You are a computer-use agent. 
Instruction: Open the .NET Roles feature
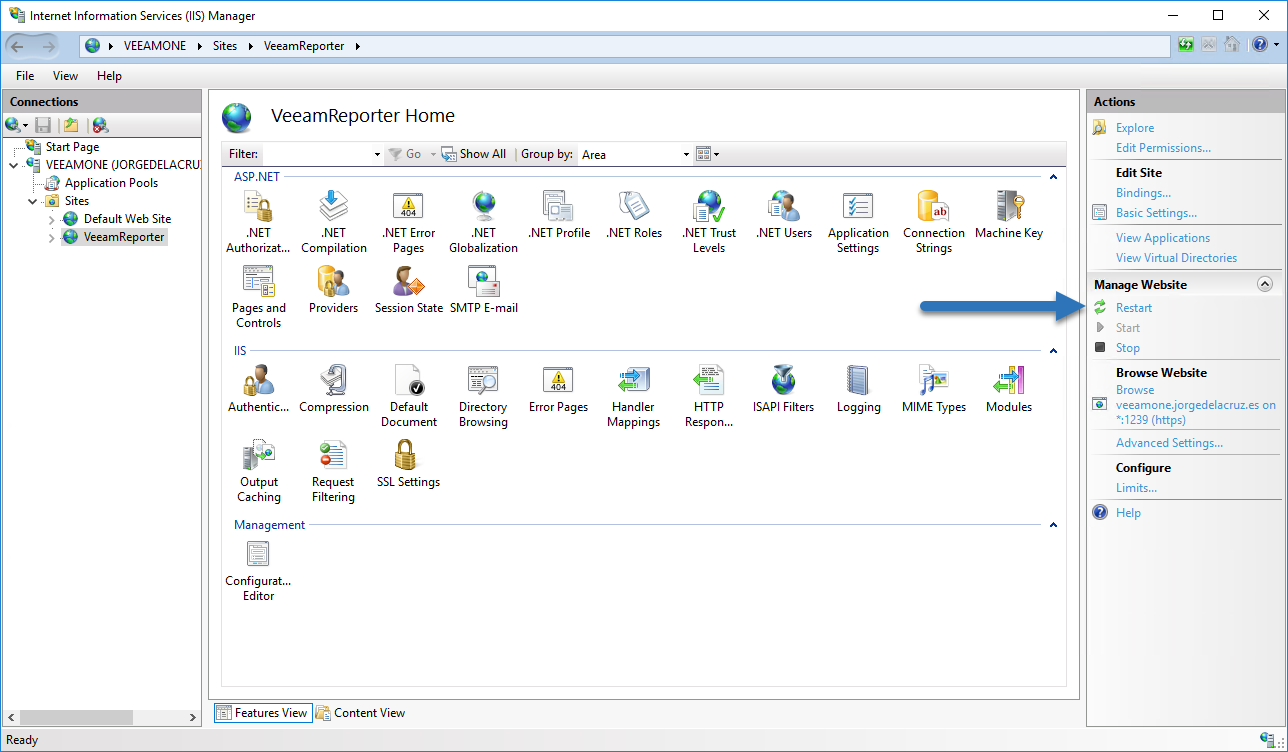(x=634, y=215)
